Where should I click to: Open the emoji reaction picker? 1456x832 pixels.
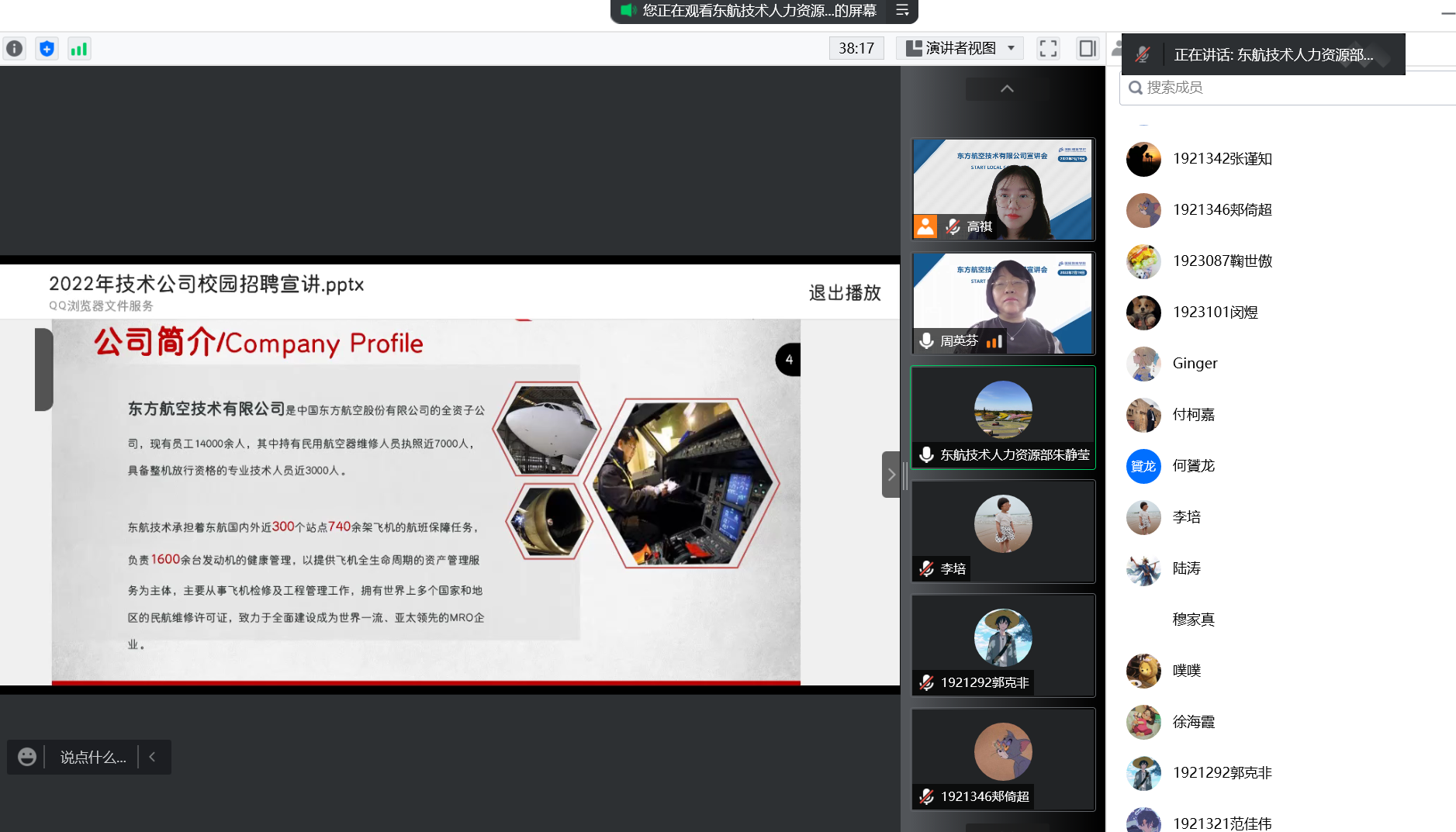27,757
